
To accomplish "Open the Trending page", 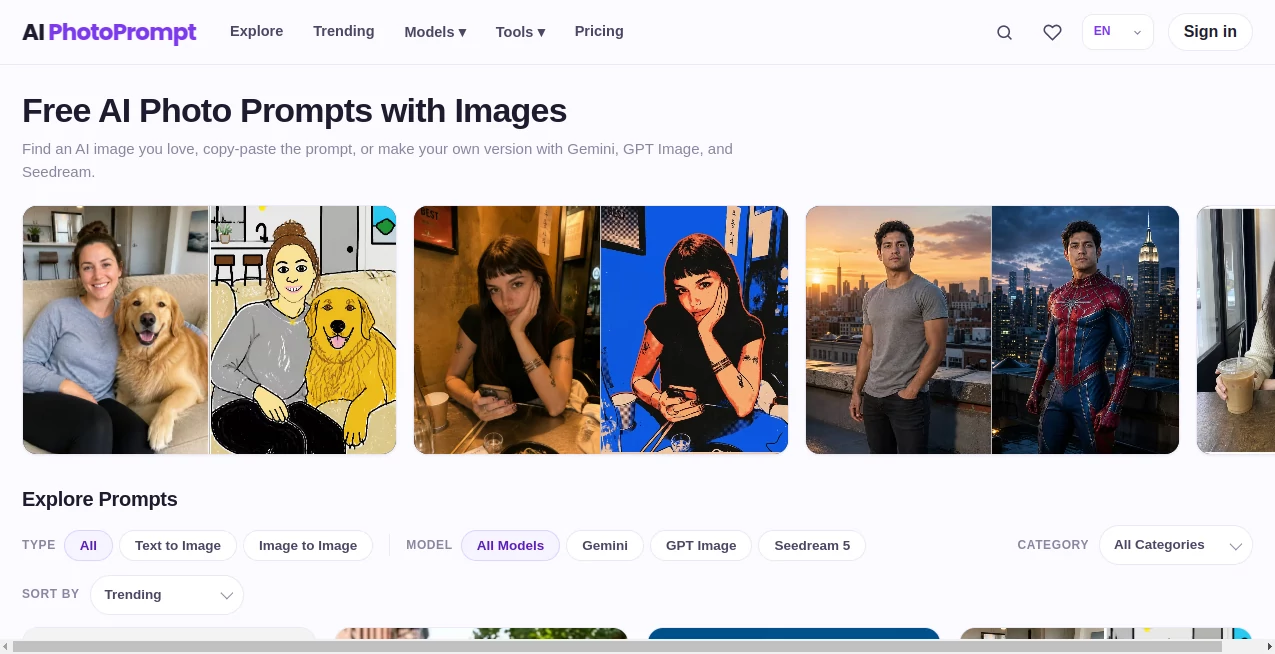I will coord(344,31).
